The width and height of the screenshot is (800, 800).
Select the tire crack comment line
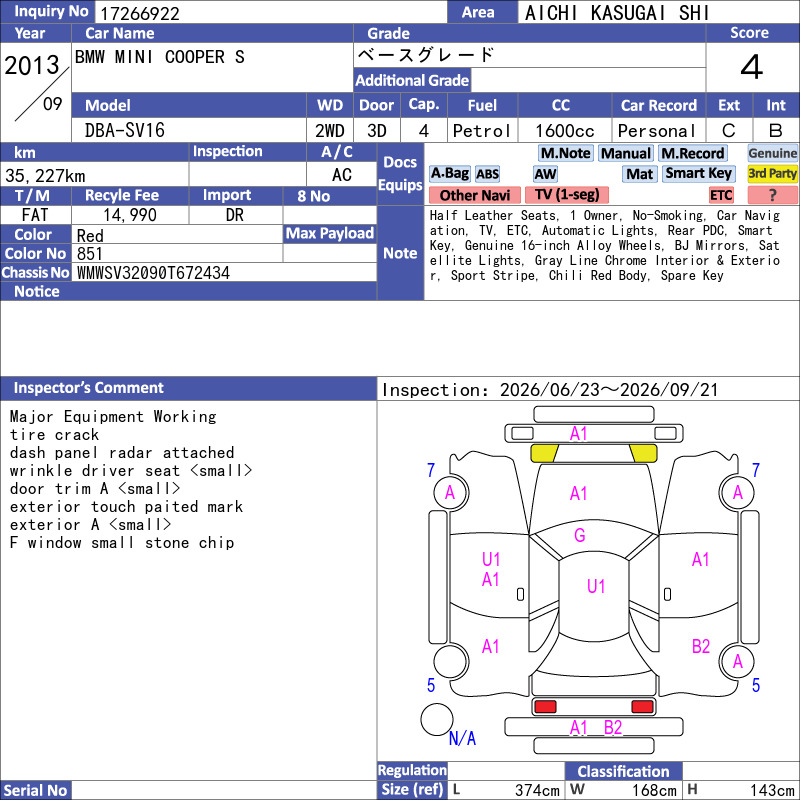(54, 435)
